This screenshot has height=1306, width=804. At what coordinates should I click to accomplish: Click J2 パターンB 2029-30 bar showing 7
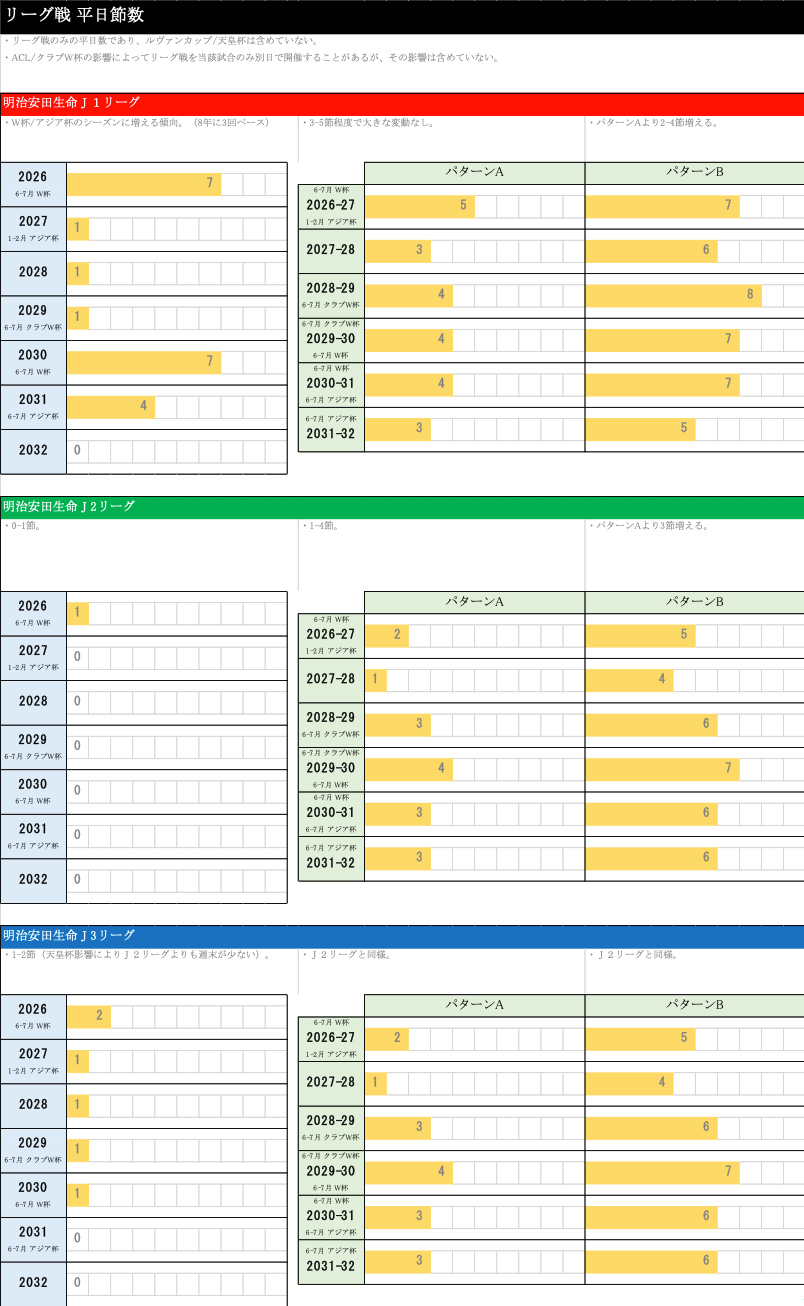662,769
